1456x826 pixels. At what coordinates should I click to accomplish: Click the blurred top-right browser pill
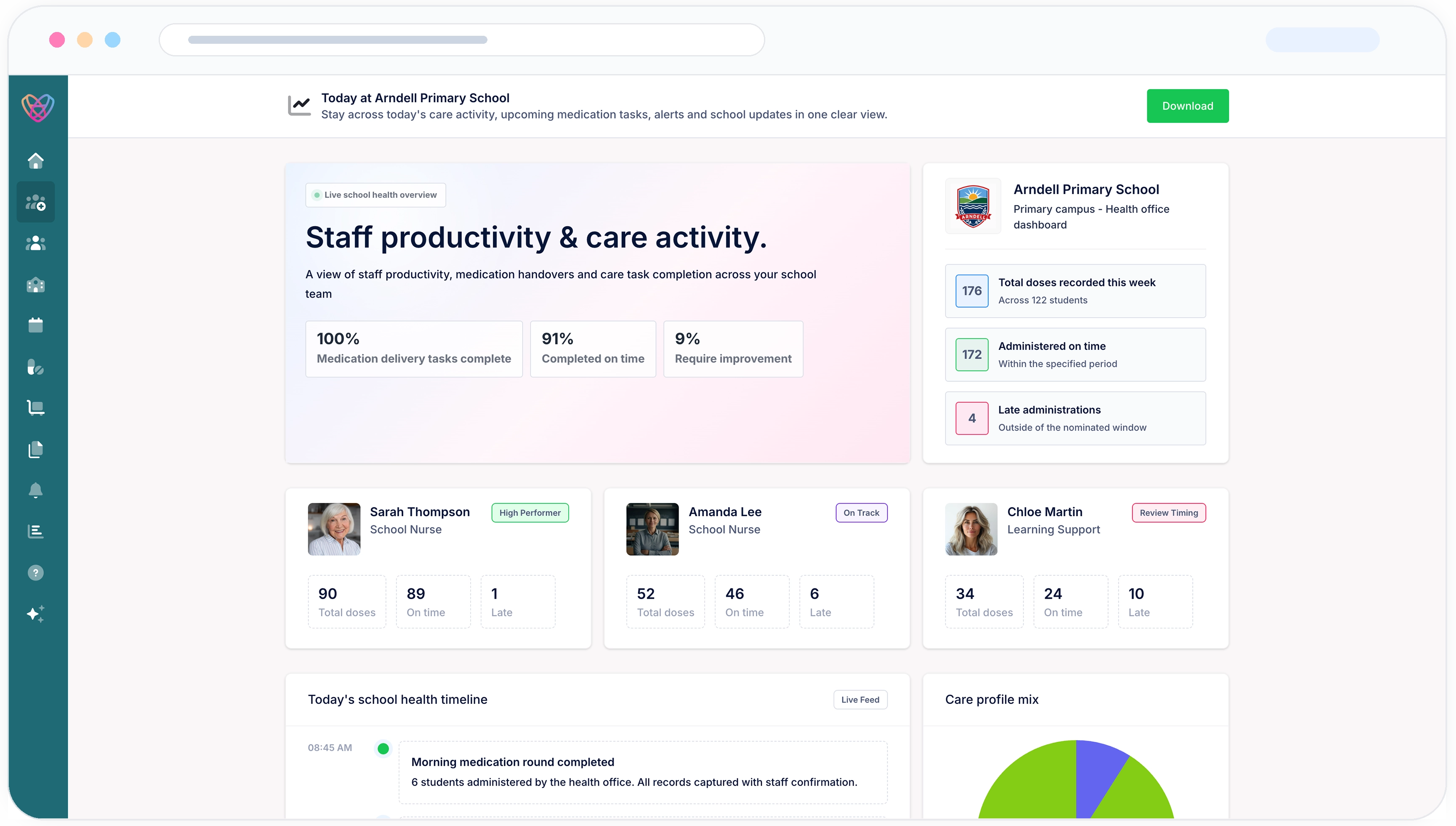[x=1322, y=40]
